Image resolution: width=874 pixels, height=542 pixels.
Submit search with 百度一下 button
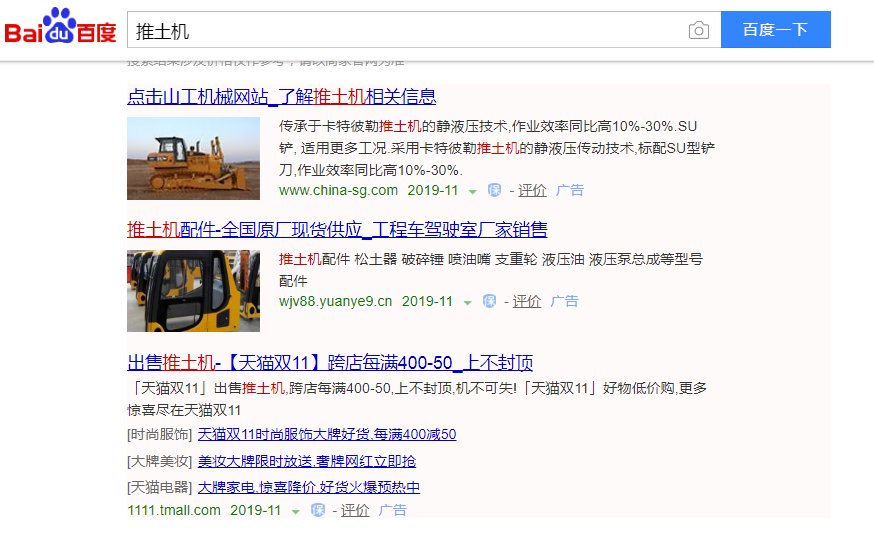click(x=775, y=30)
